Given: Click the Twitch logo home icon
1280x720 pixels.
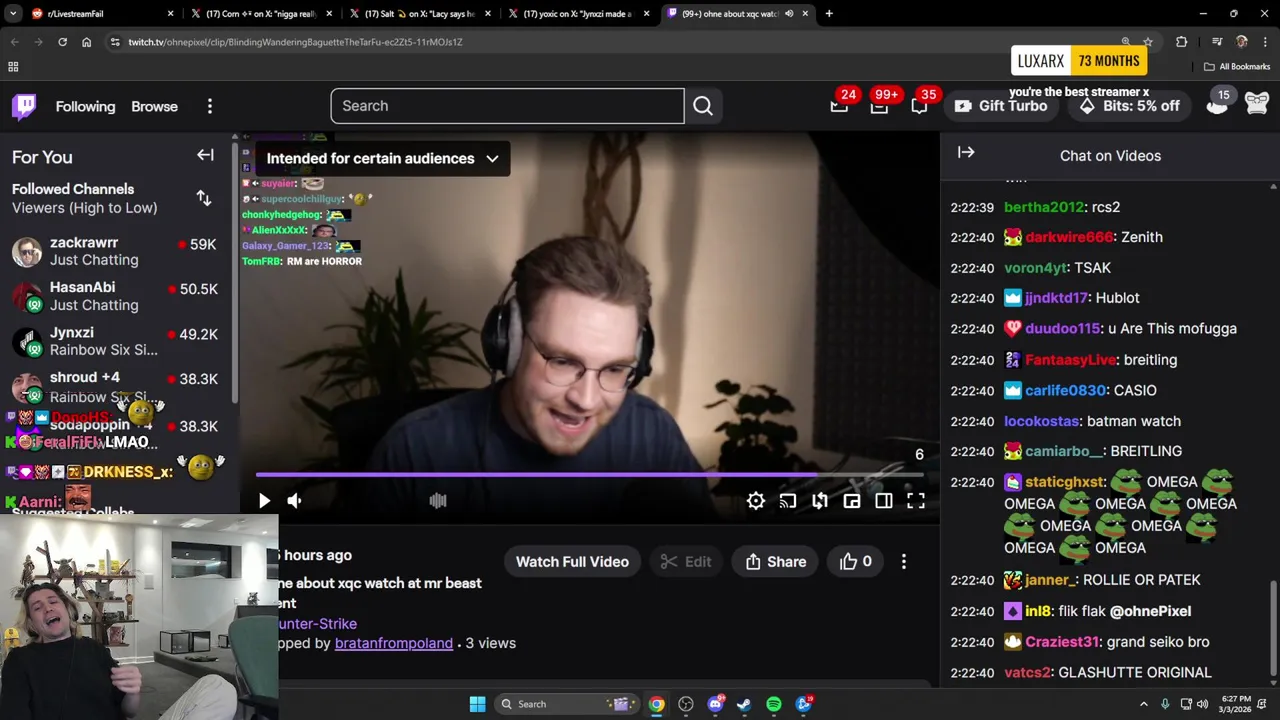Looking at the screenshot, I should [x=24, y=106].
